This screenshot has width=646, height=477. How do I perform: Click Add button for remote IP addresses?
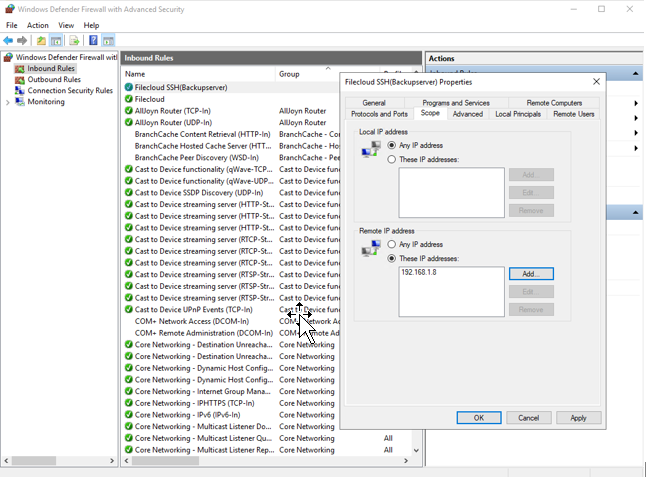click(530, 273)
